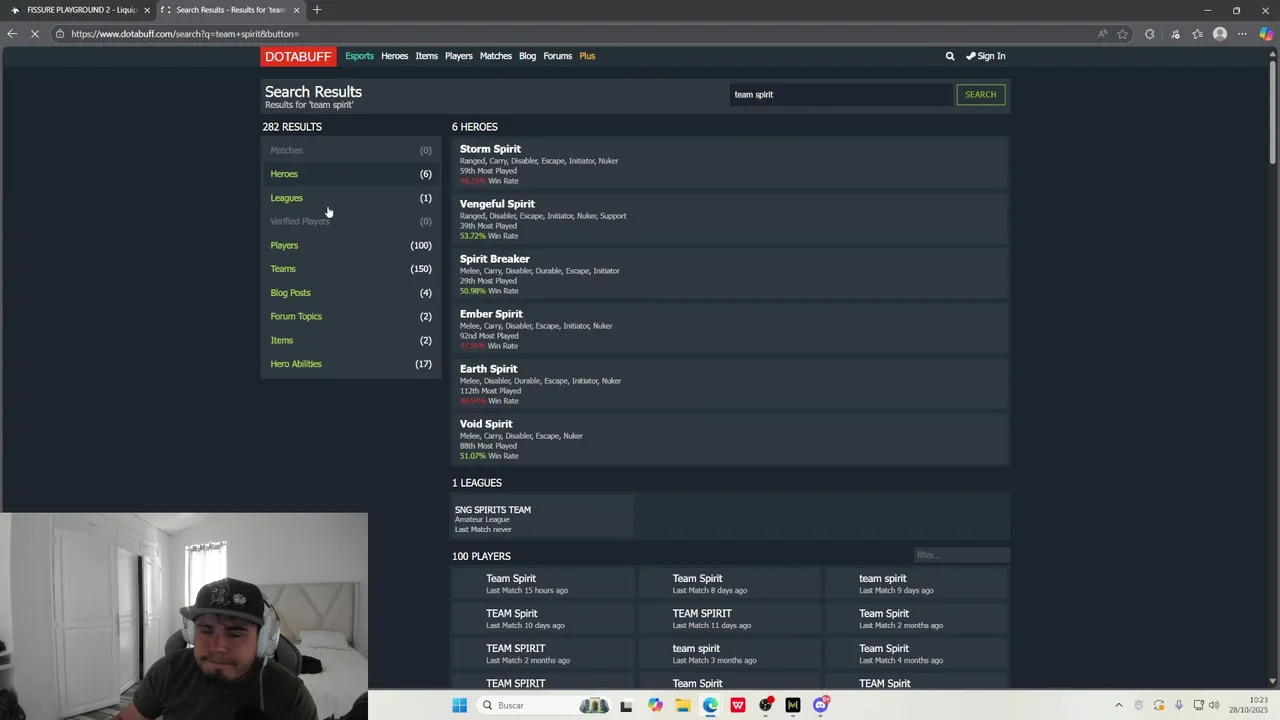Open the Read aloud icon in the address bar
The image size is (1280, 720).
[1102, 34]
